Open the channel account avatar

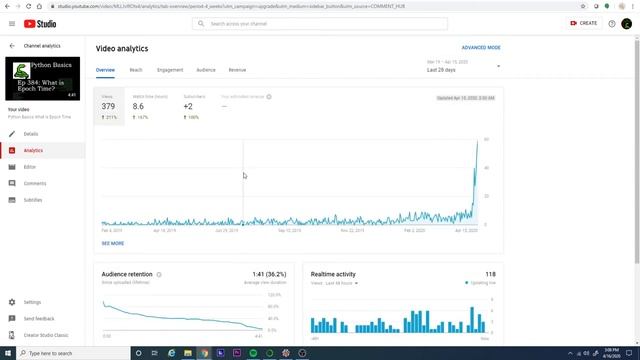click(627, 24)
